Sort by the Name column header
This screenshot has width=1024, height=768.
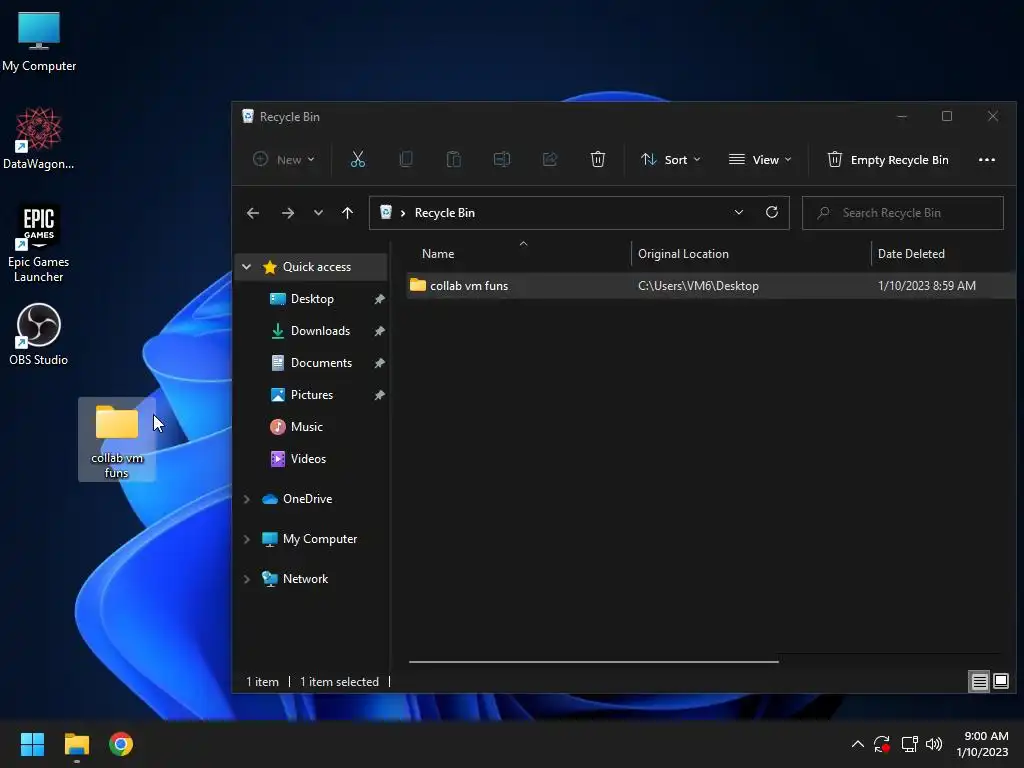tap(438, 254)
